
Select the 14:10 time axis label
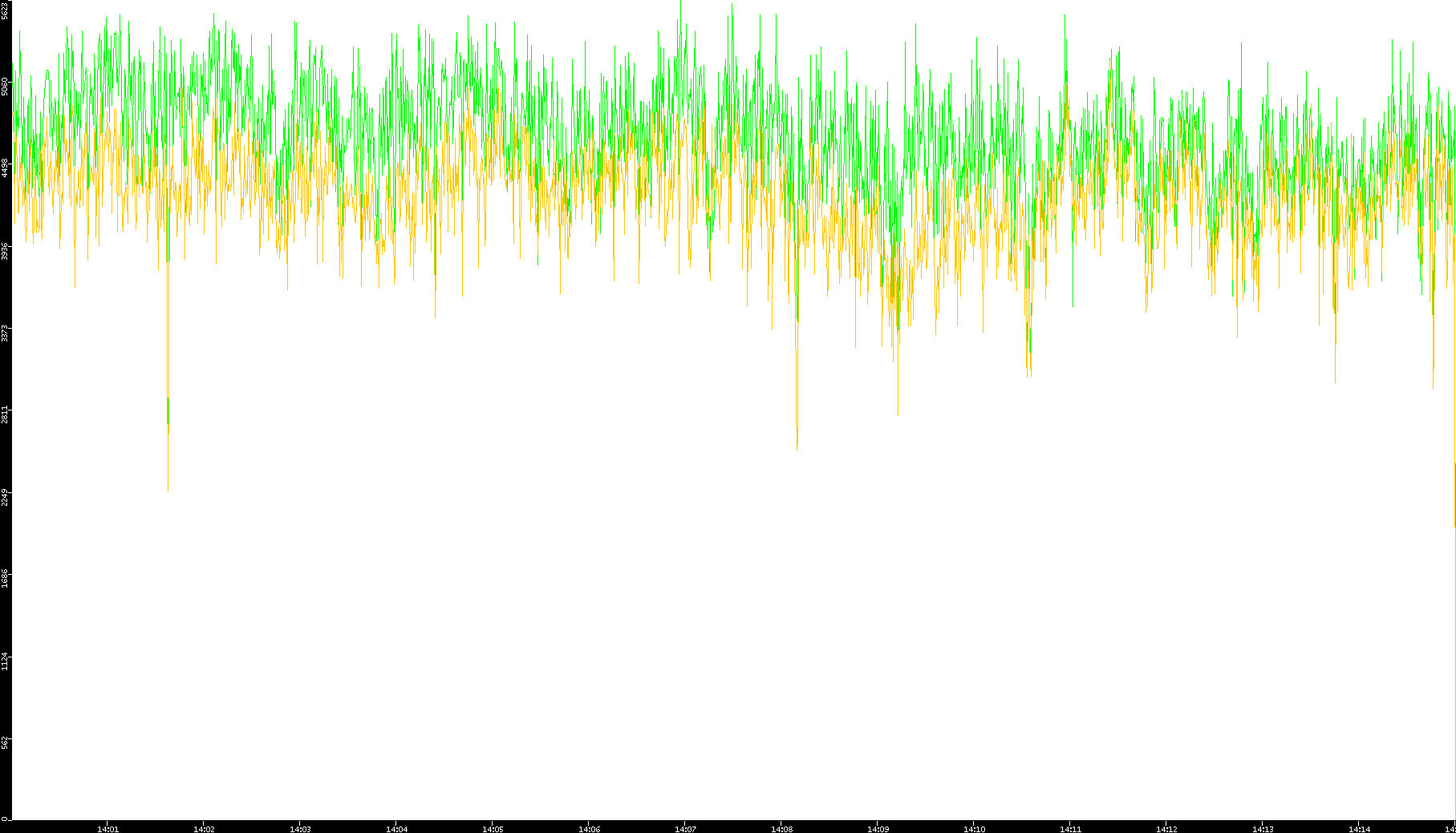(974, 829)
